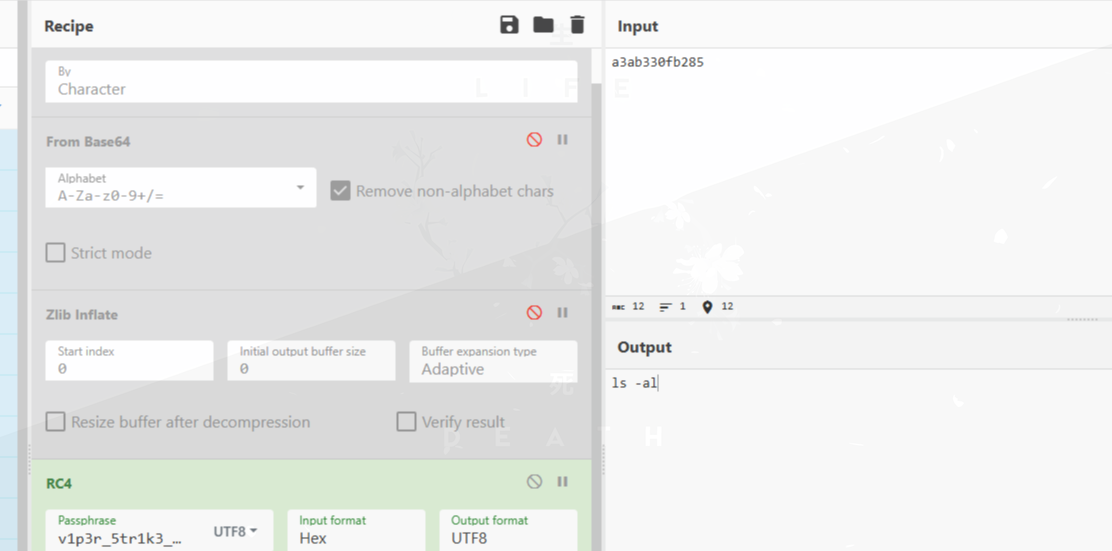Click the Start index field

click(129, 362)
